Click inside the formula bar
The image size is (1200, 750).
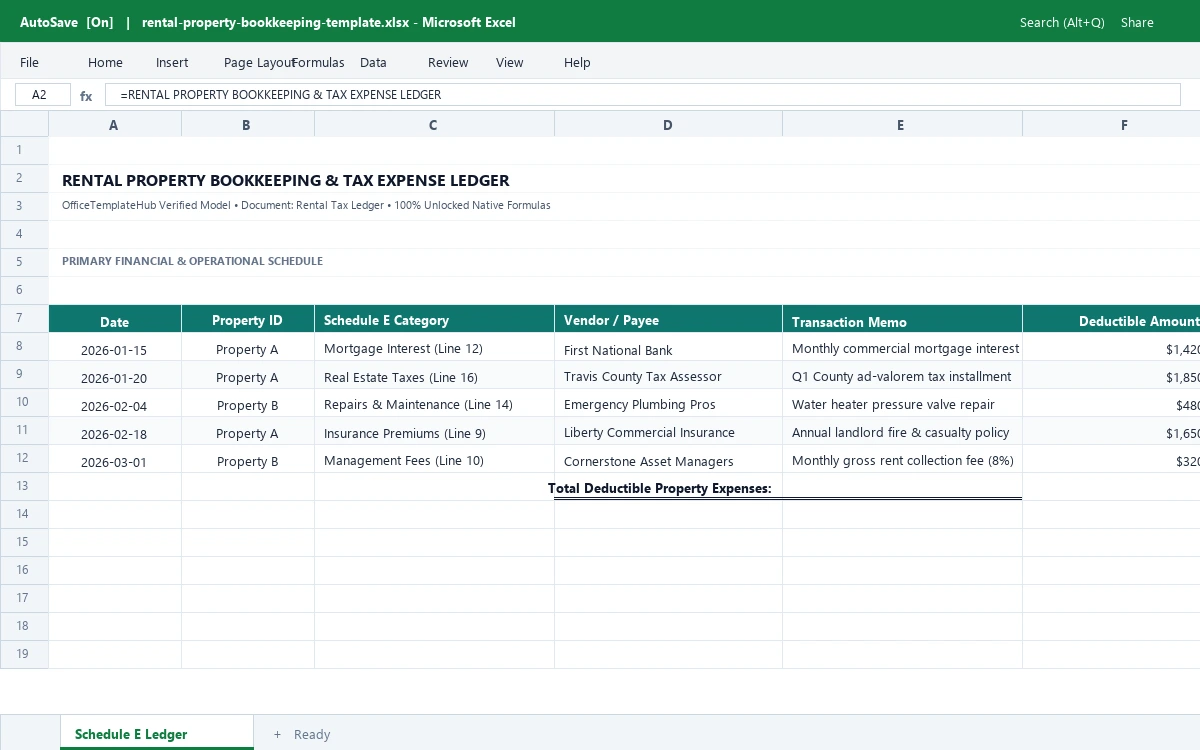pos(642,95)
